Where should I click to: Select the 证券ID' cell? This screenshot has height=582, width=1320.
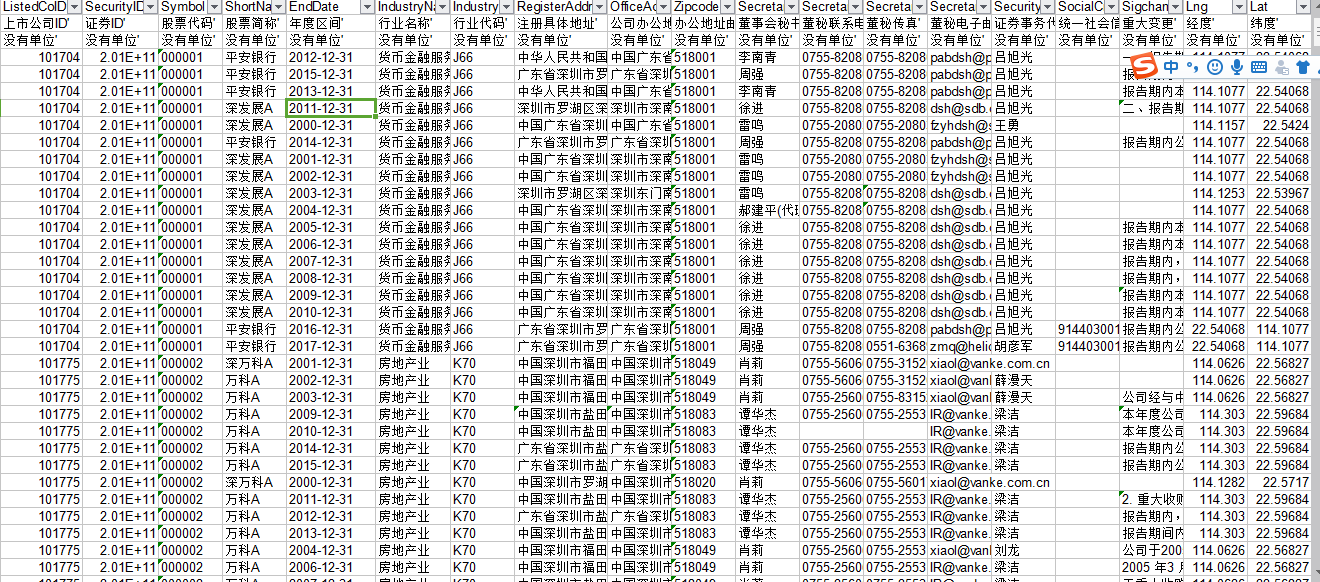click(x=120, y=24)
